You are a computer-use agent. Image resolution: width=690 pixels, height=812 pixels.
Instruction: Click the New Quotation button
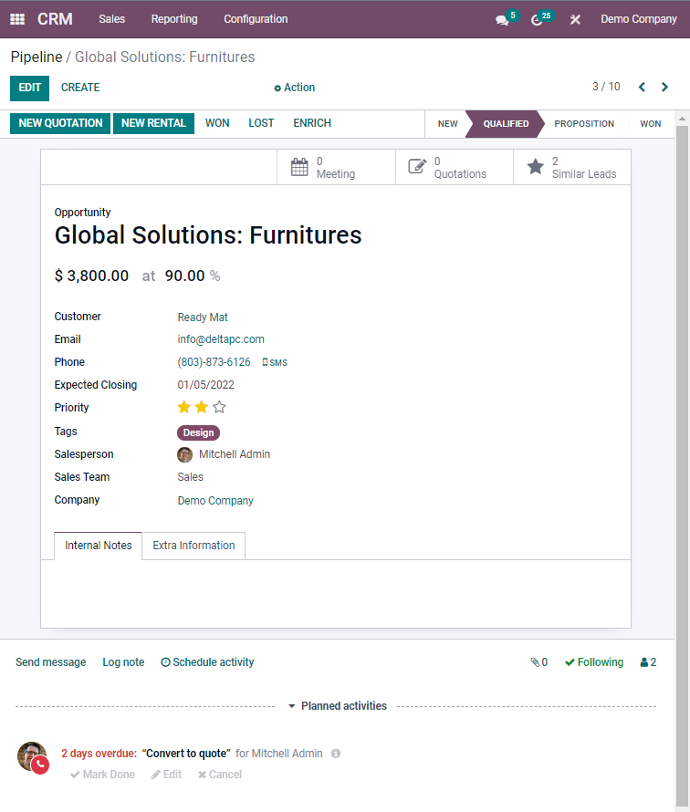pyautogui.click(x=60, y=123)
